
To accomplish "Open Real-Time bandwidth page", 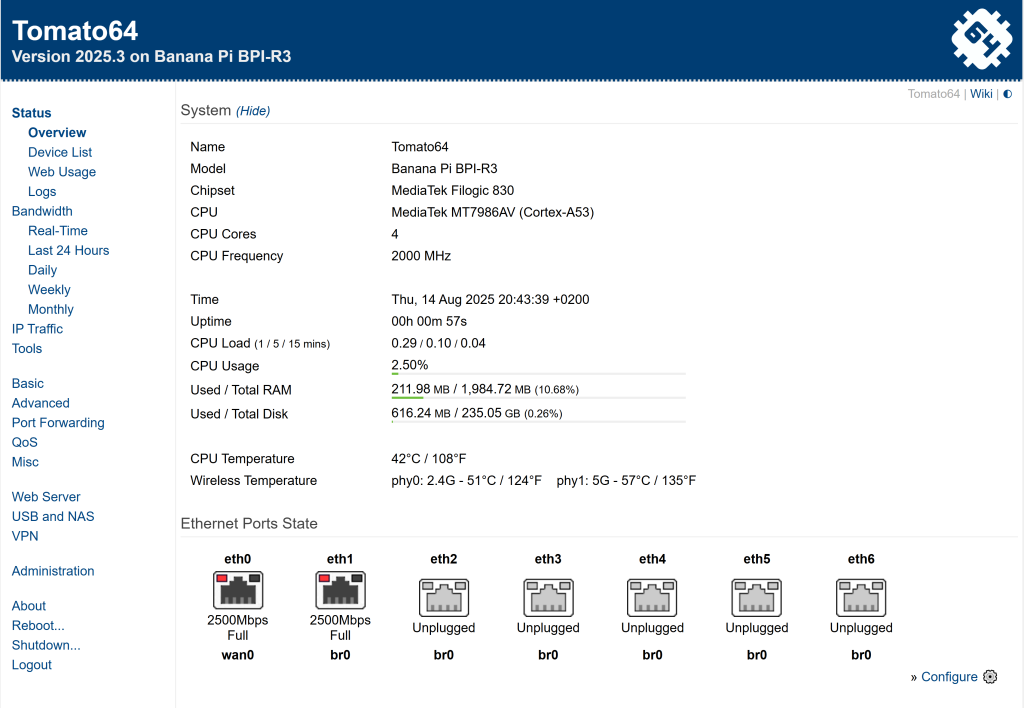I will pyautogui.click(x=57, y=231).
